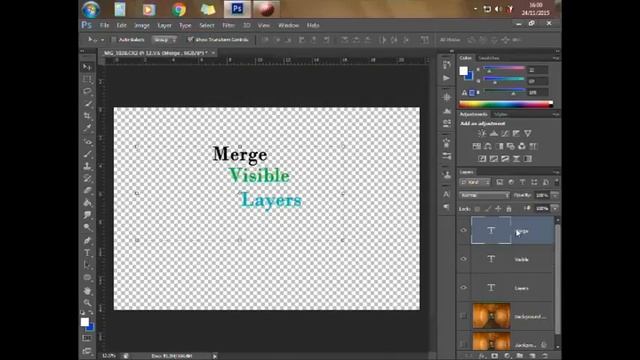Delete the selected layer with trash icon
640x360 pixels.
pos(545,356)
